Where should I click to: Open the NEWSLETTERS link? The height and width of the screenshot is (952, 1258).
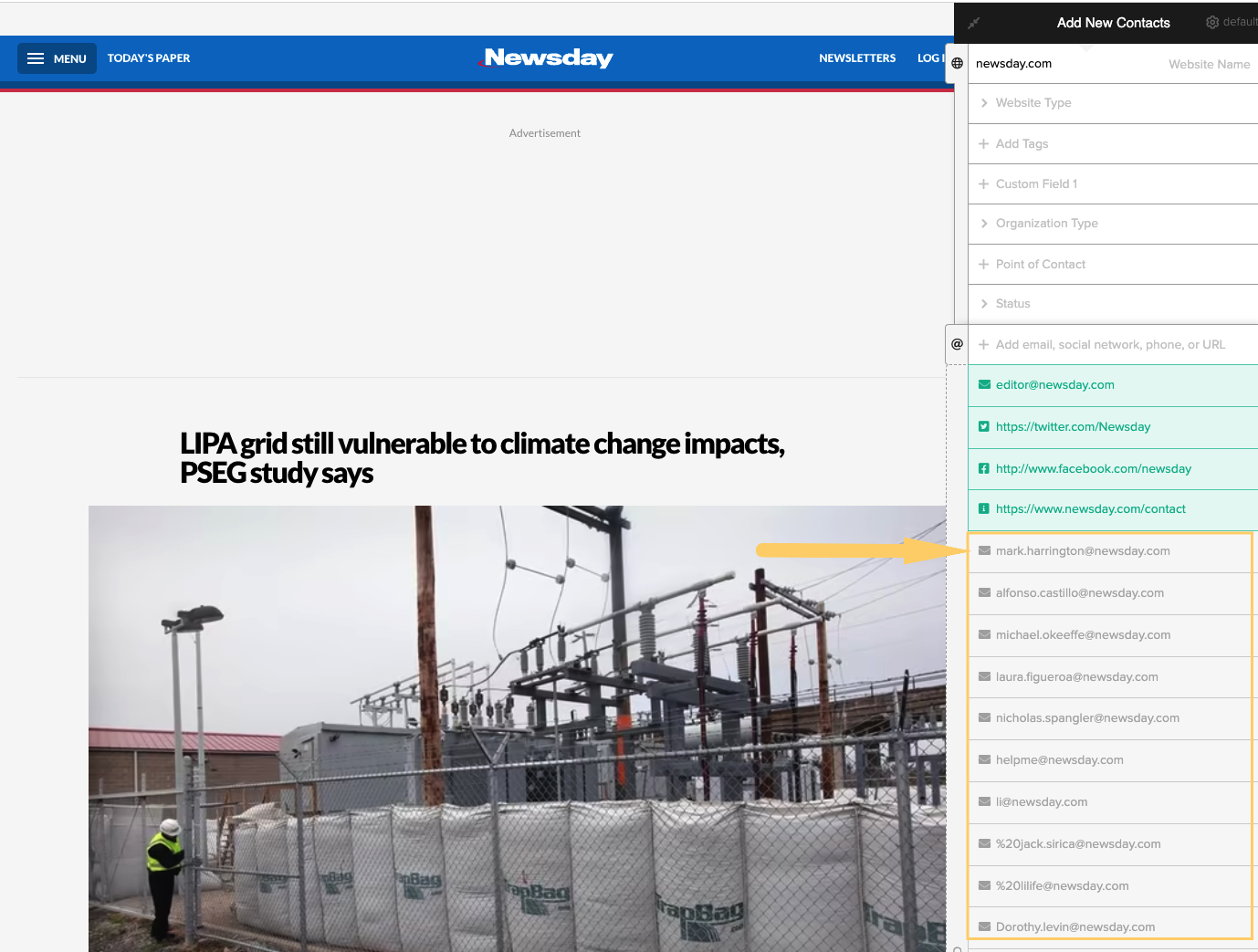pyautogui.click(x=857, y=58)
